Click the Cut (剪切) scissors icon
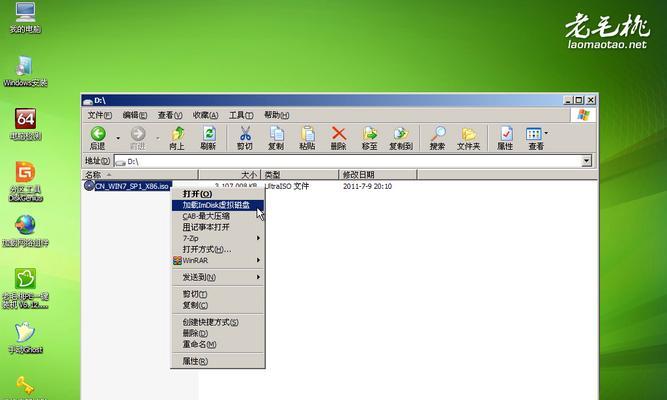 pyautogui.click(x=245, y=134)
